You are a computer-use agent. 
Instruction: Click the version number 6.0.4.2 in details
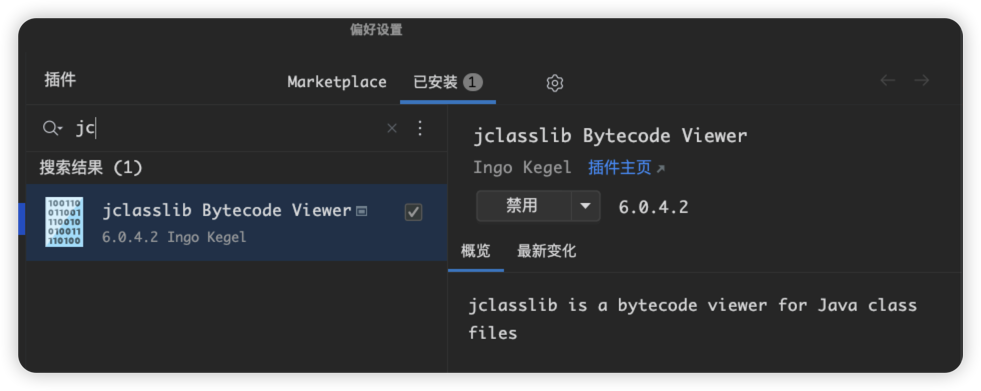pos(653,206)
